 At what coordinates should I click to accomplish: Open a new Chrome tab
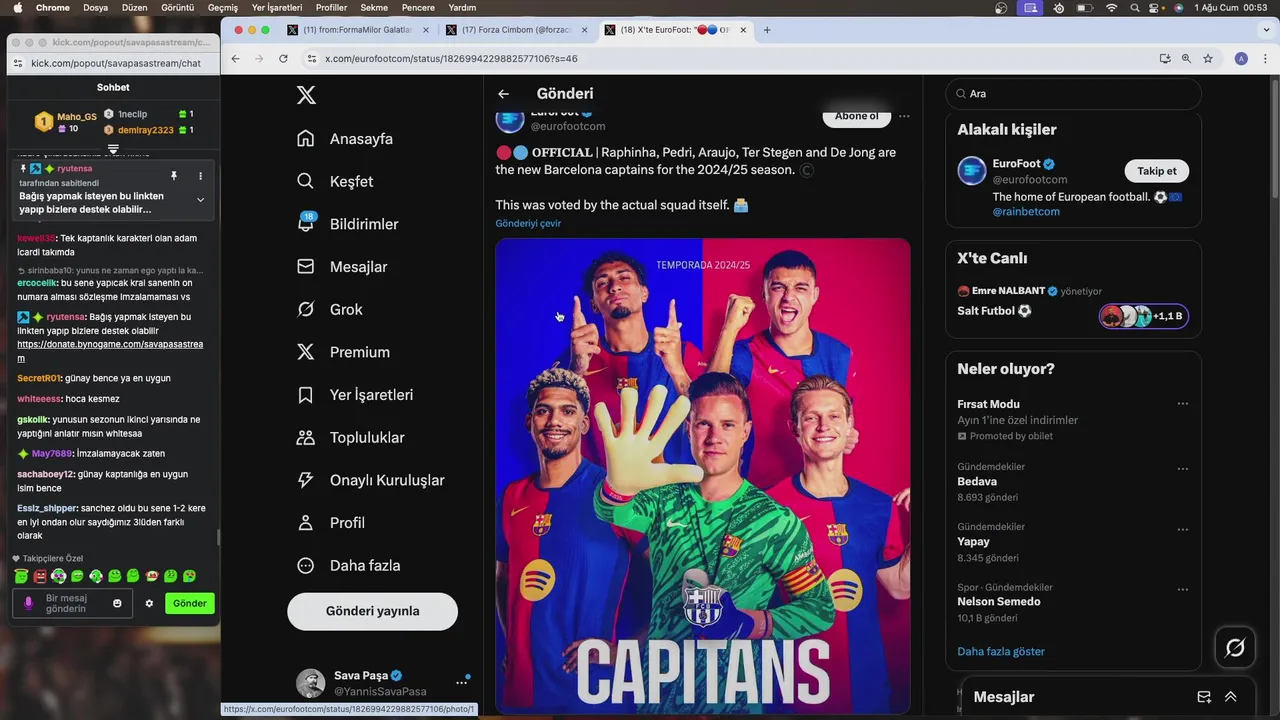pyautogui.click(x=767, y=30)
